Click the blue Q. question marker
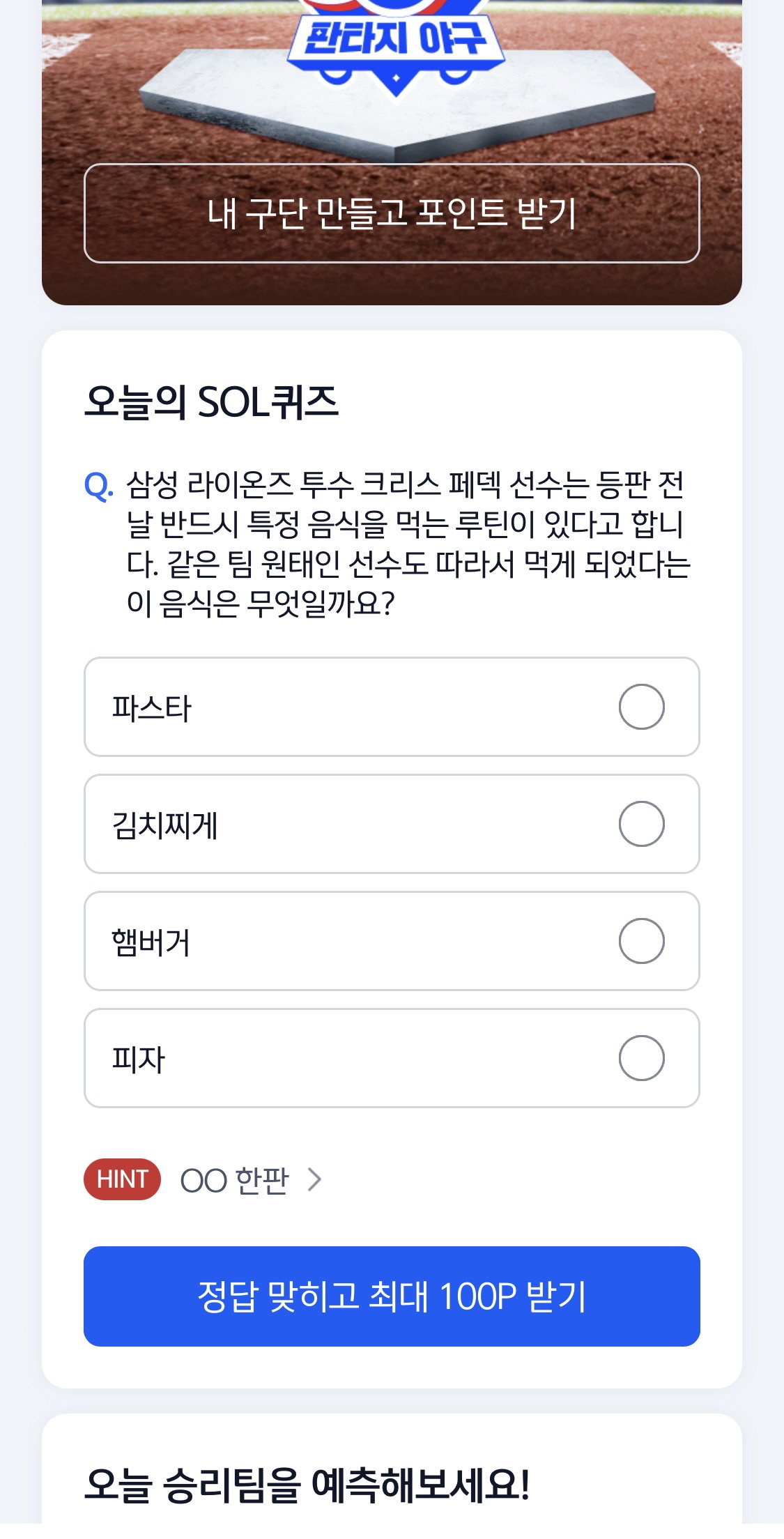 [x=98, y=485]
